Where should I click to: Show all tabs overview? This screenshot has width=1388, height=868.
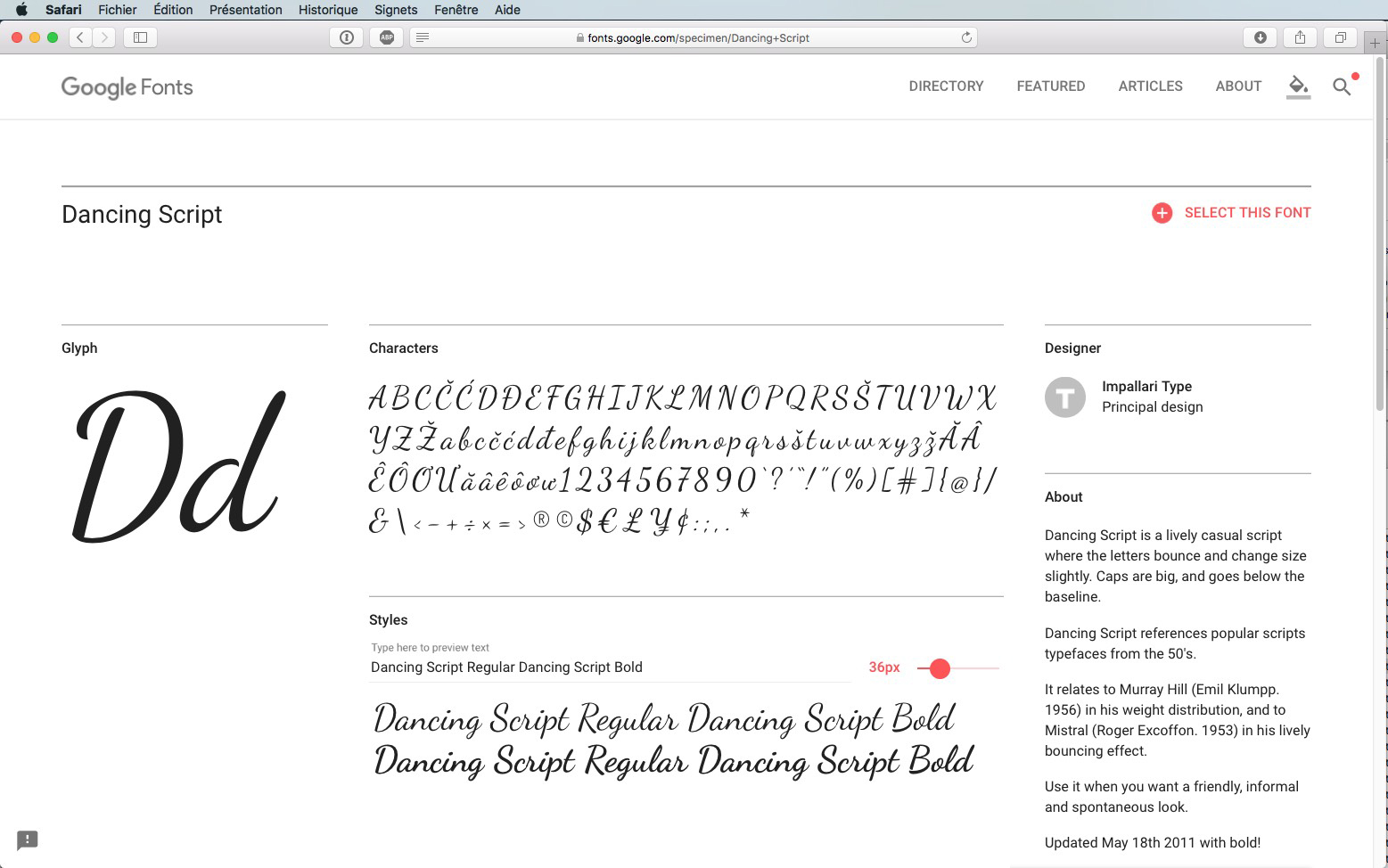click(1340, 37)
